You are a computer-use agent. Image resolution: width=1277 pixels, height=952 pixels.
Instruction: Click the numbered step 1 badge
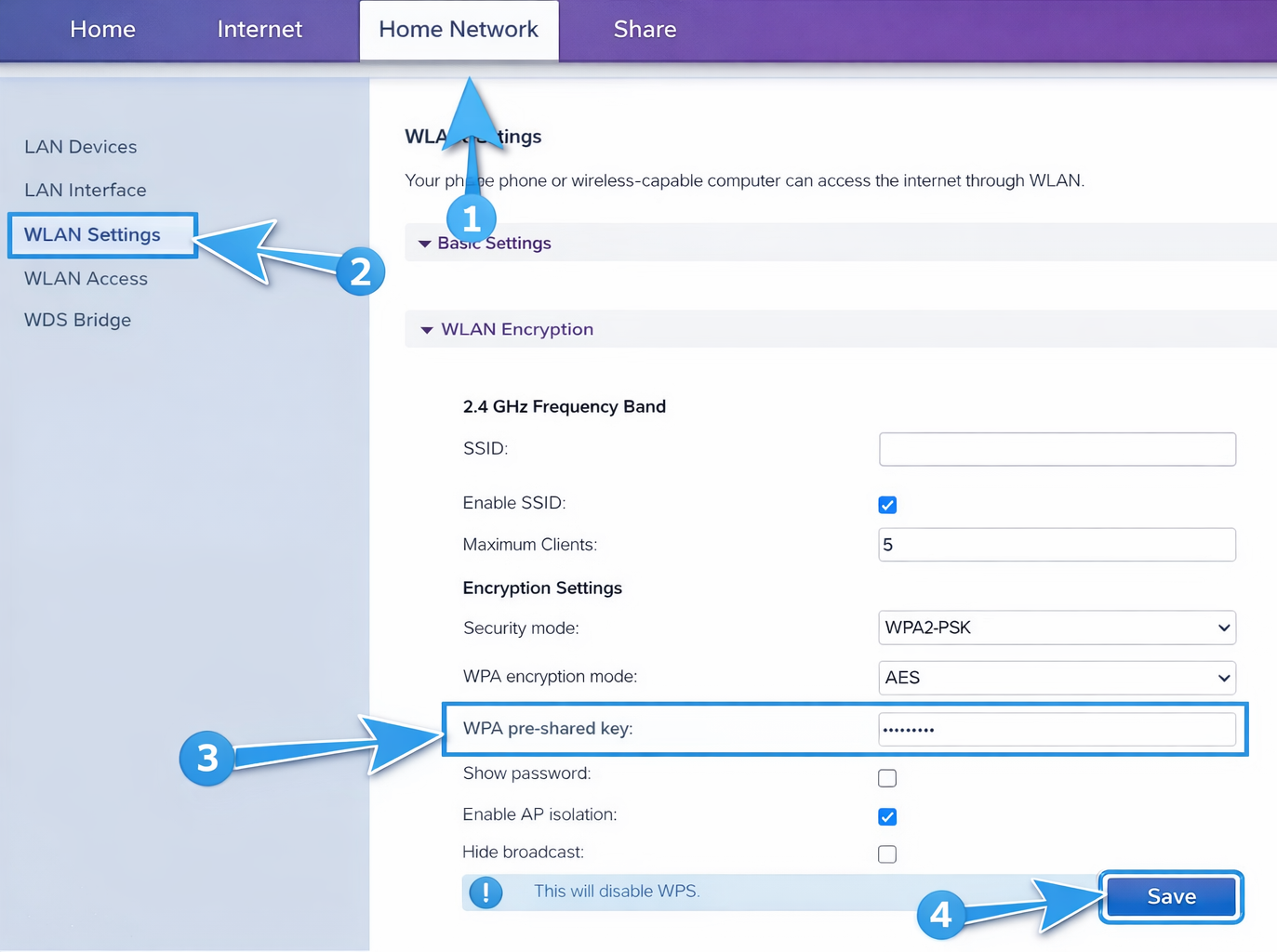point(472,219)
